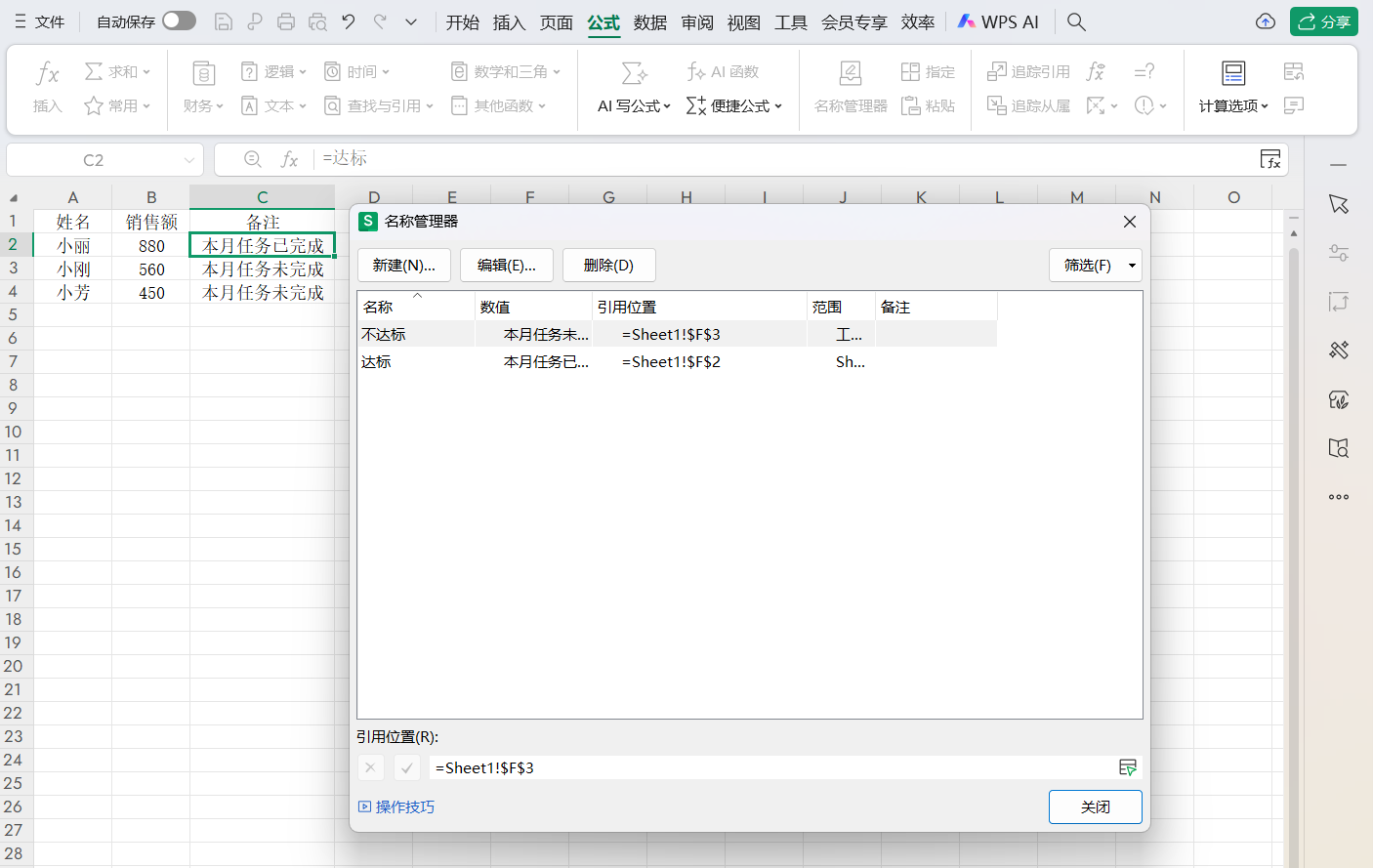Viewport: 1373px width, 868px height.
Task: Open the map search icon in right sidebar
Action: click(1339, 448)
